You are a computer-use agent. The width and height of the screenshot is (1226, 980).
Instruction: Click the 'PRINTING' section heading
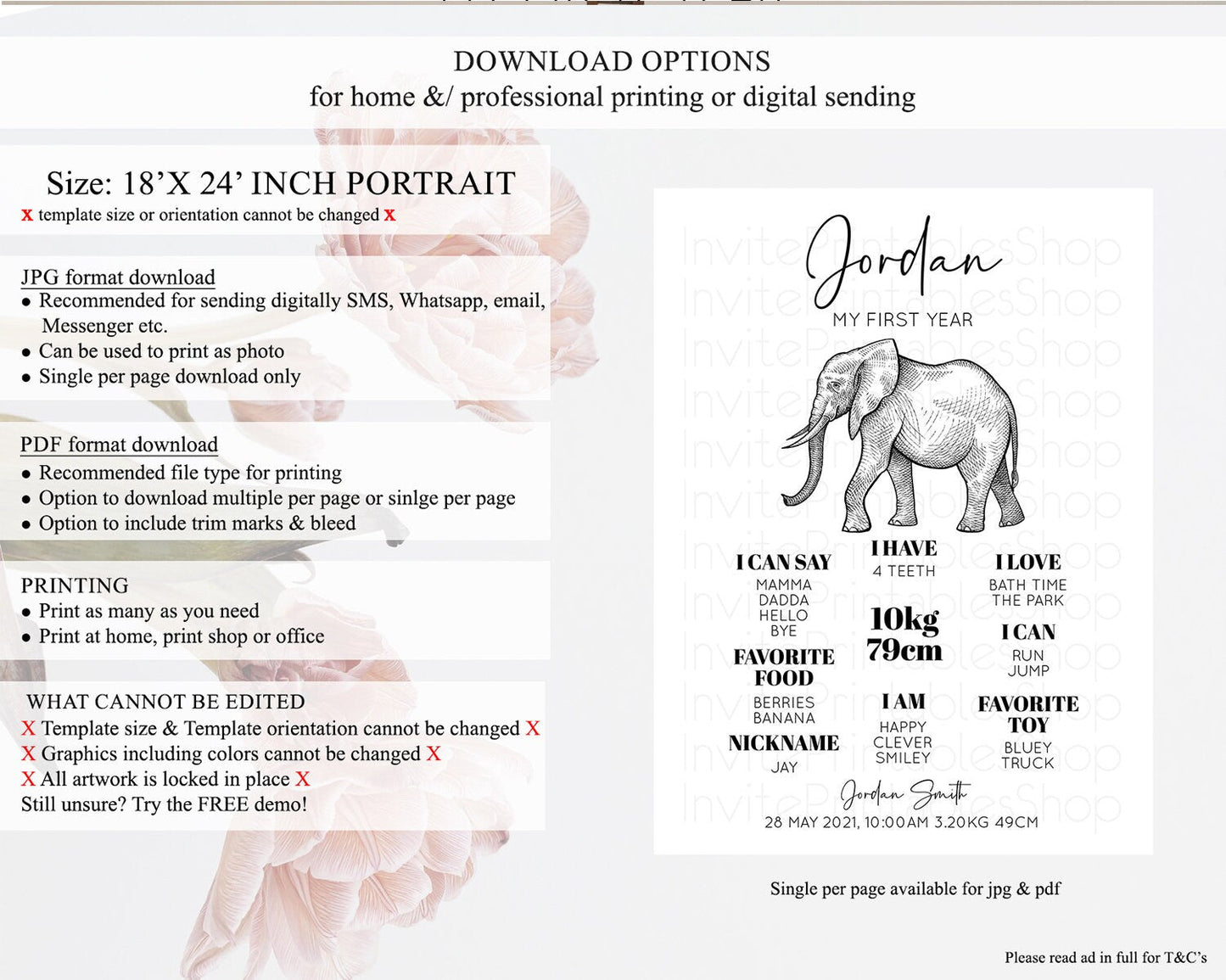75,585
